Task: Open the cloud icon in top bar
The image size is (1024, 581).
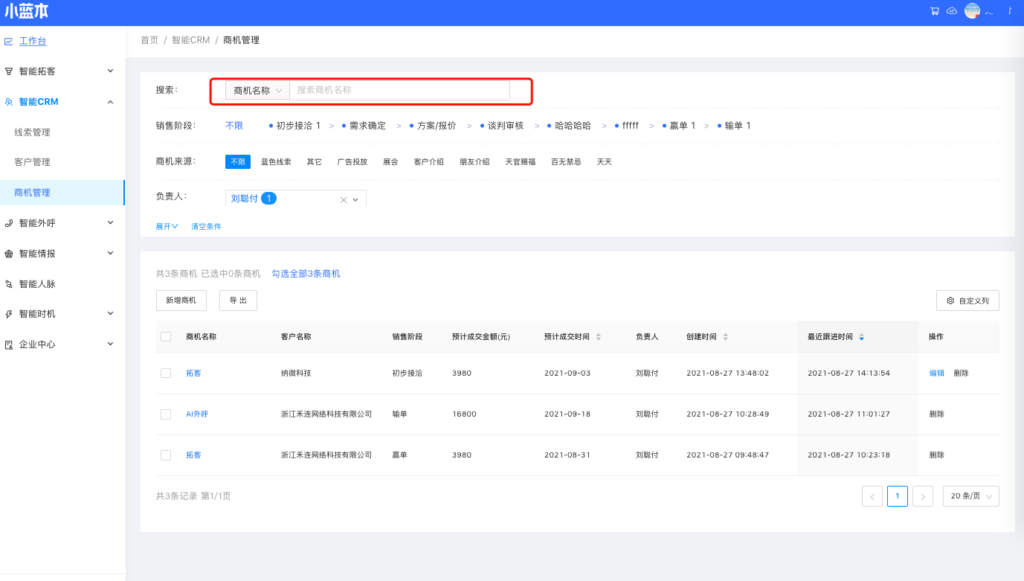Action: pos(952,12)
